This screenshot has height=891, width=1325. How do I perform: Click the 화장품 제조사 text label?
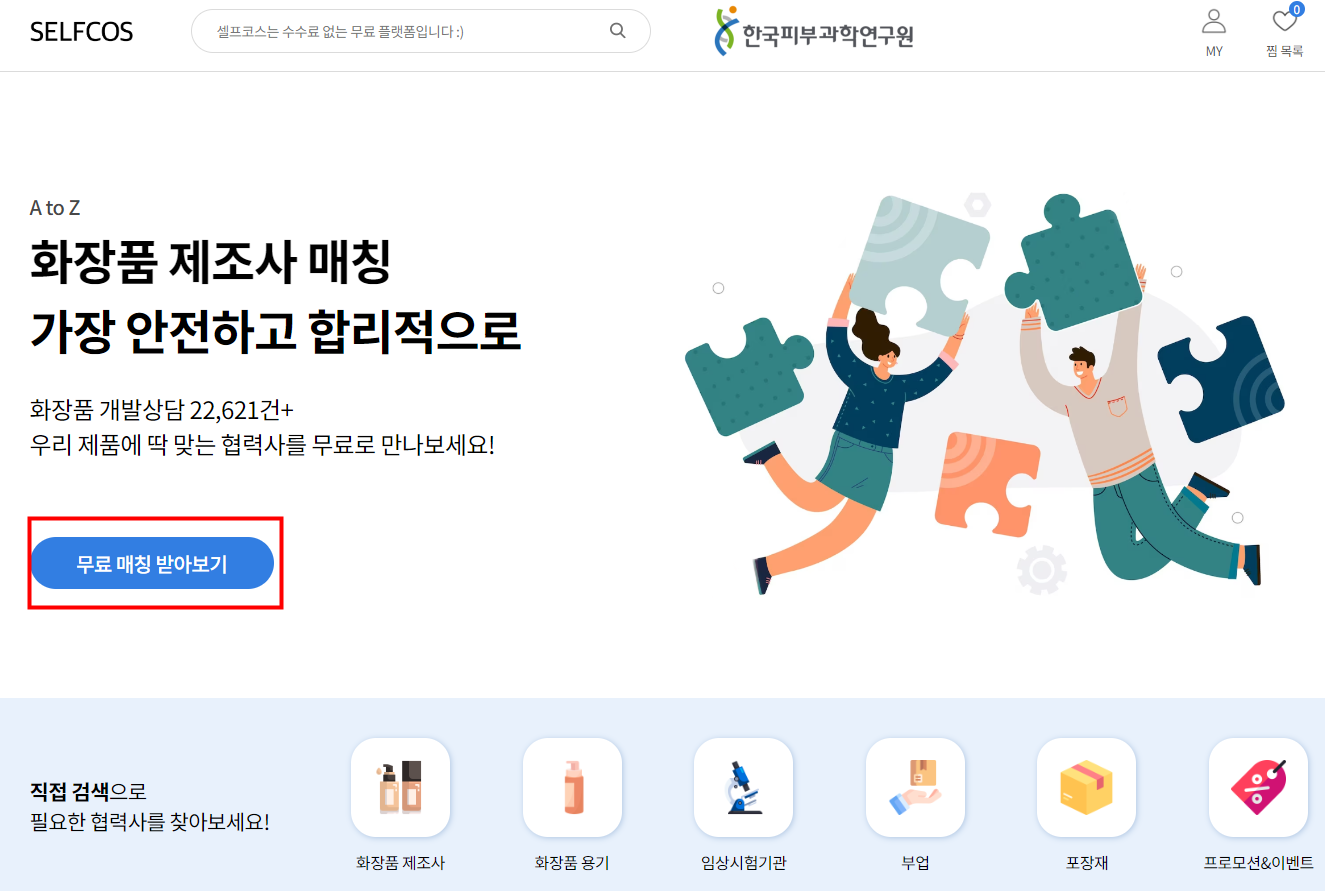[x=400, y=863]
